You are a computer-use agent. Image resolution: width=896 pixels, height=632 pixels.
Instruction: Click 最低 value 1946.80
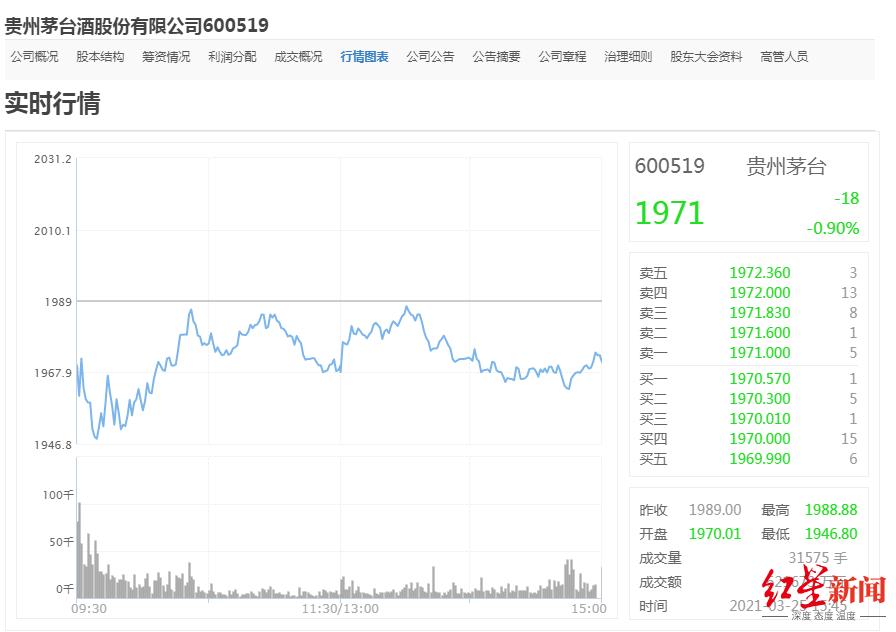pos(831,534)
